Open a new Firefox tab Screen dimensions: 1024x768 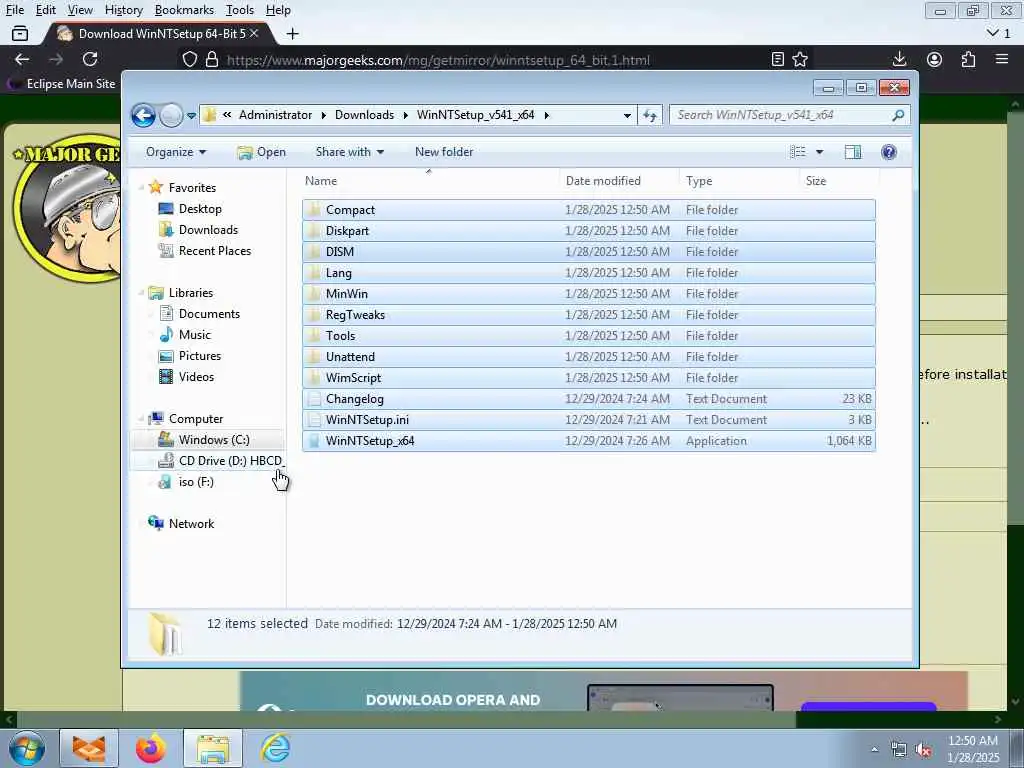tap(293, 34)
